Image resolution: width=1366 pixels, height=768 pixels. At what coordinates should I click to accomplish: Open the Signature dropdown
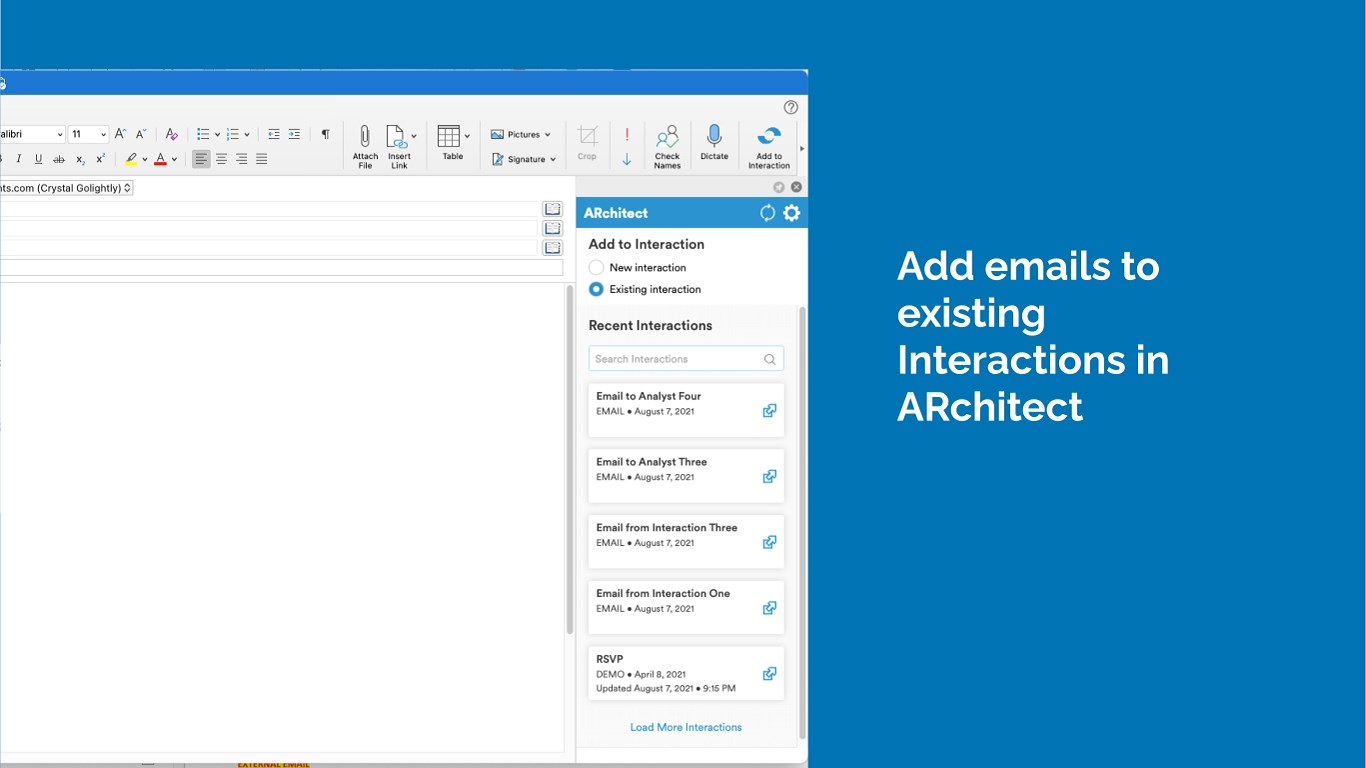pos(524,159)
